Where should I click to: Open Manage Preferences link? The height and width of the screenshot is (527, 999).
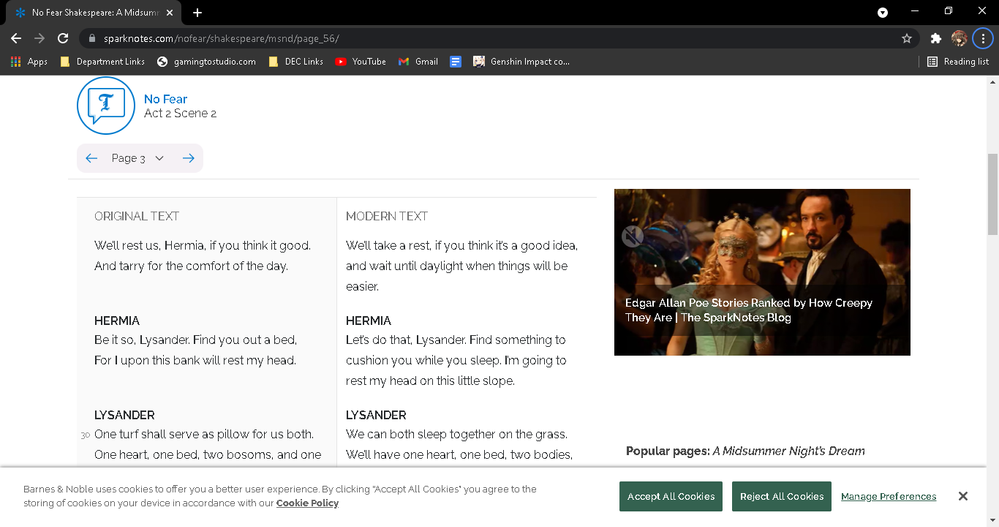(889, 496)
